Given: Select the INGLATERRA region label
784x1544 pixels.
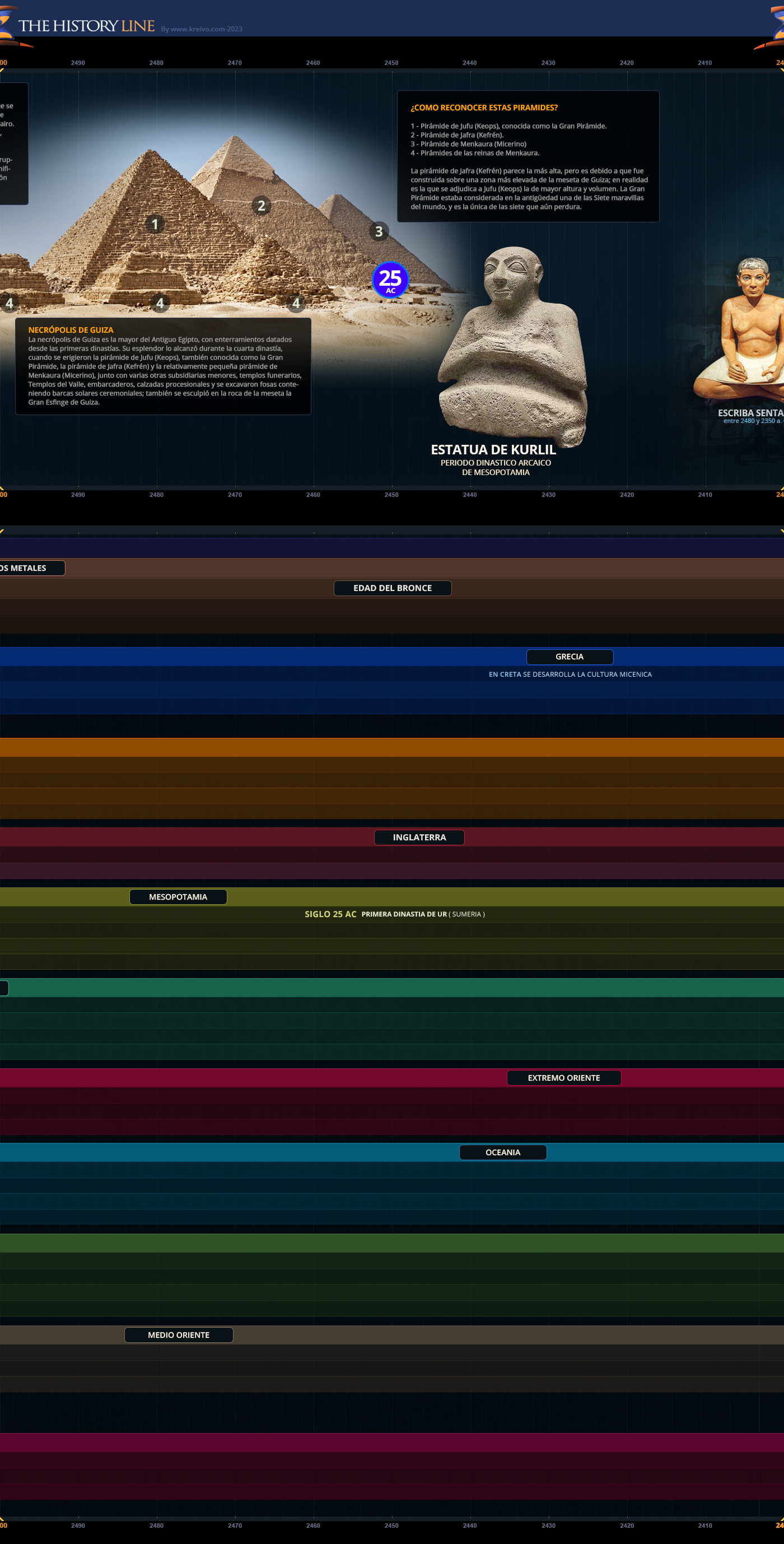Looking at the screenshot, I should [x=419, y=838].
